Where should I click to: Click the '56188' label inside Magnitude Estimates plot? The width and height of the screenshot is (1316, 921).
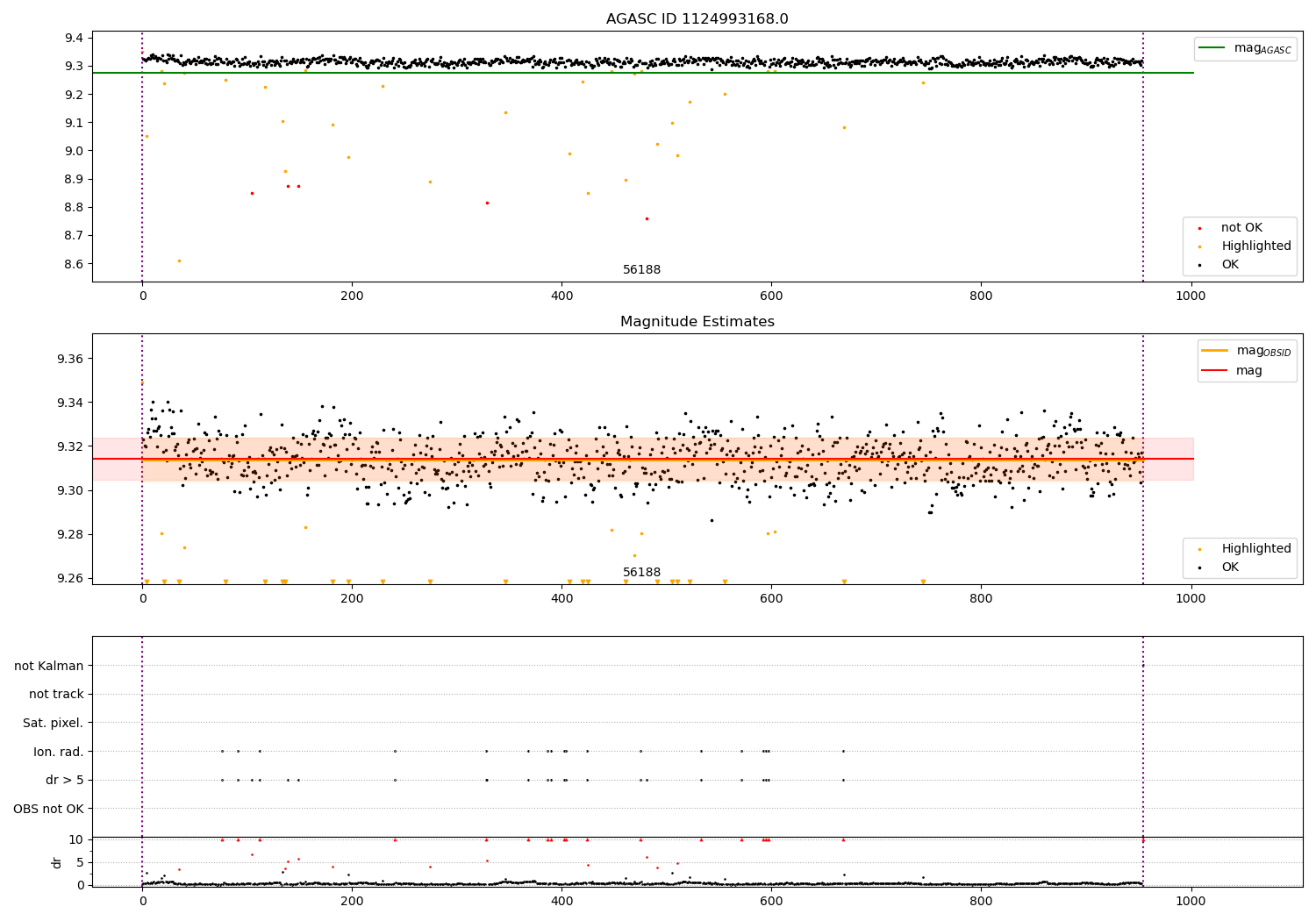tap(641, 573)
